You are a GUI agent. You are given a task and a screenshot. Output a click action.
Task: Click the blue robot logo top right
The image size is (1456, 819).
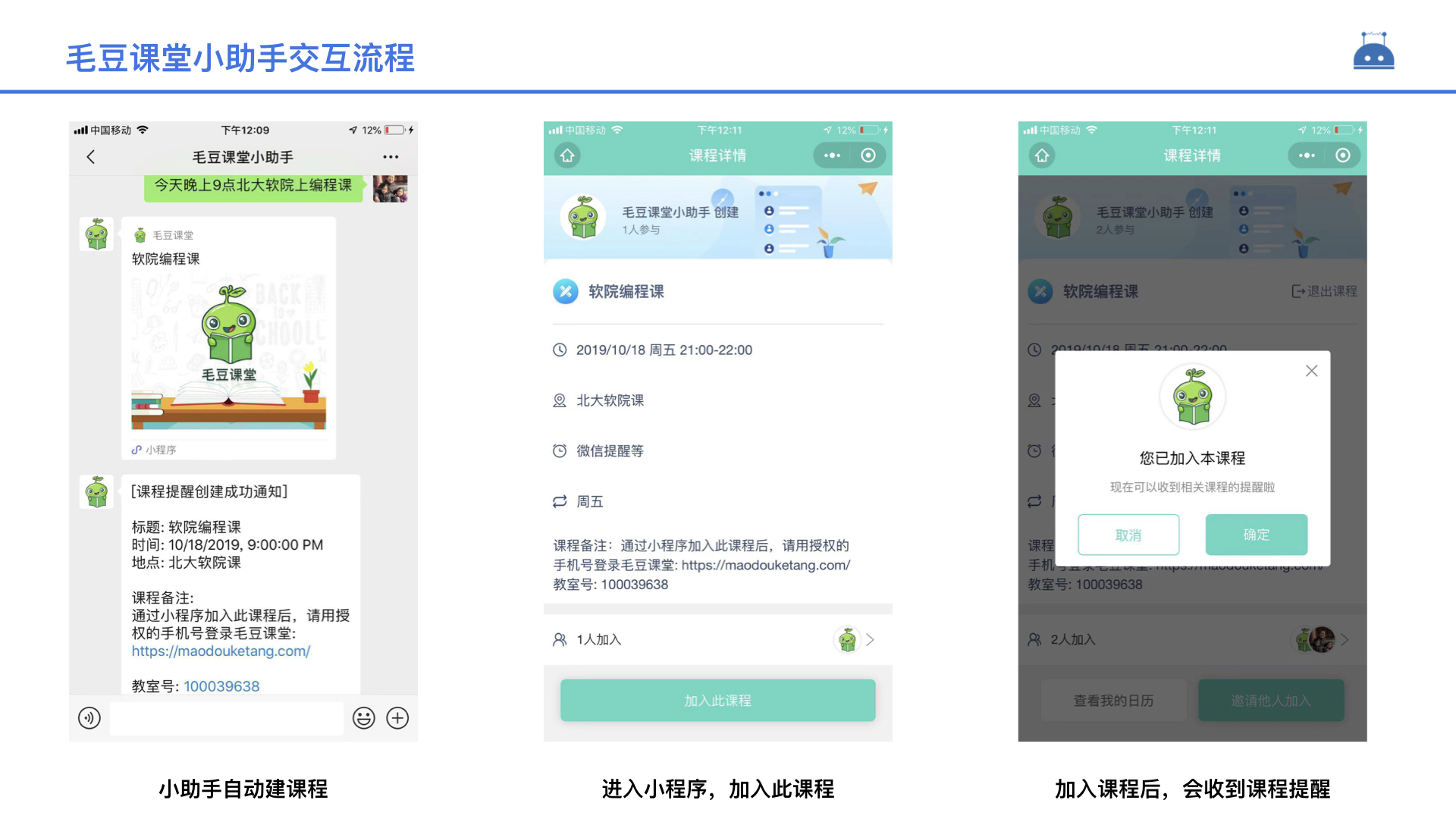pos(1373,52)
